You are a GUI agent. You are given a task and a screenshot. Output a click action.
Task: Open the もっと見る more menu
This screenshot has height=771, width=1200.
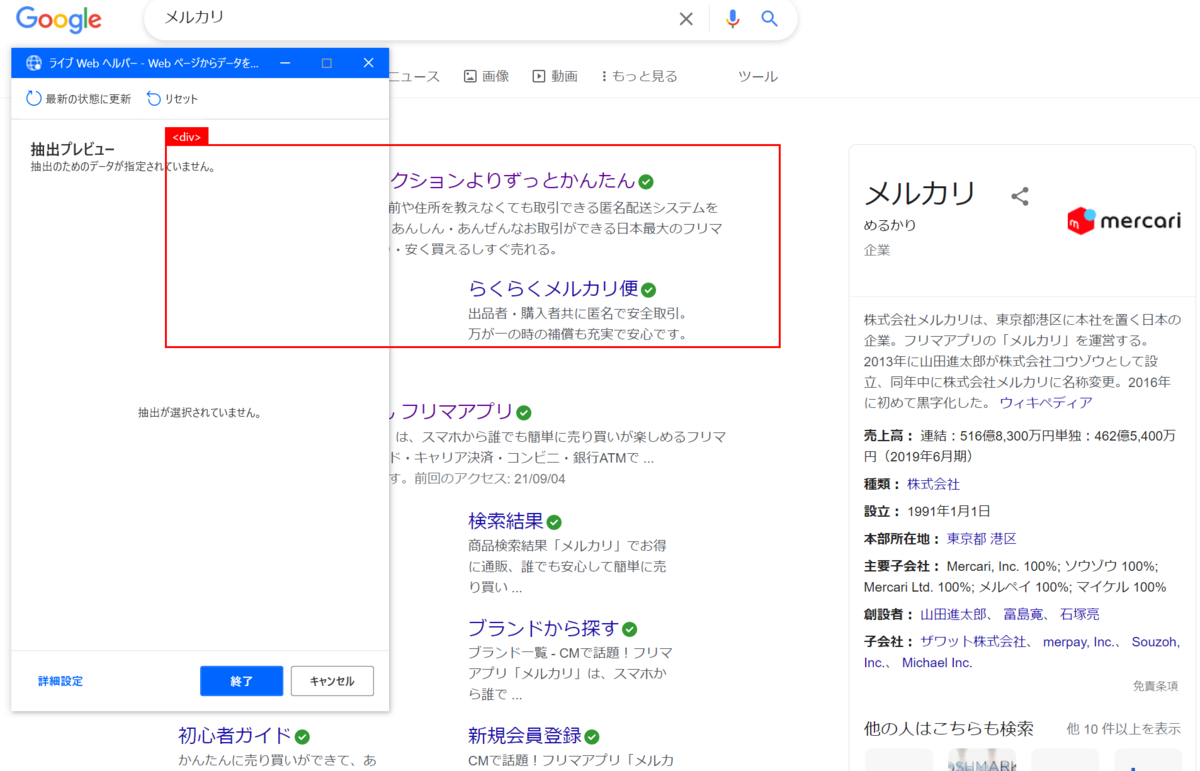pyautogui.click(x=639, y=76)
